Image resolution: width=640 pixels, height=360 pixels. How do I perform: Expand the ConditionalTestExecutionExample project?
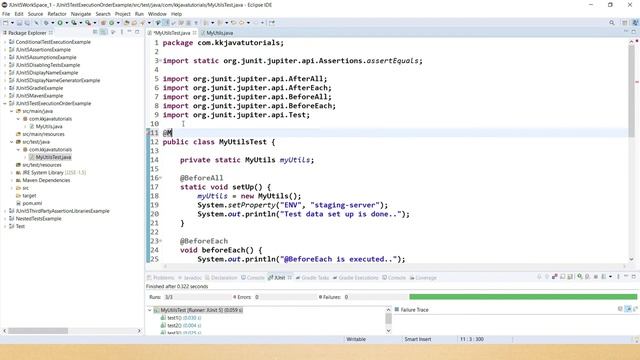(x=5, y=42)
